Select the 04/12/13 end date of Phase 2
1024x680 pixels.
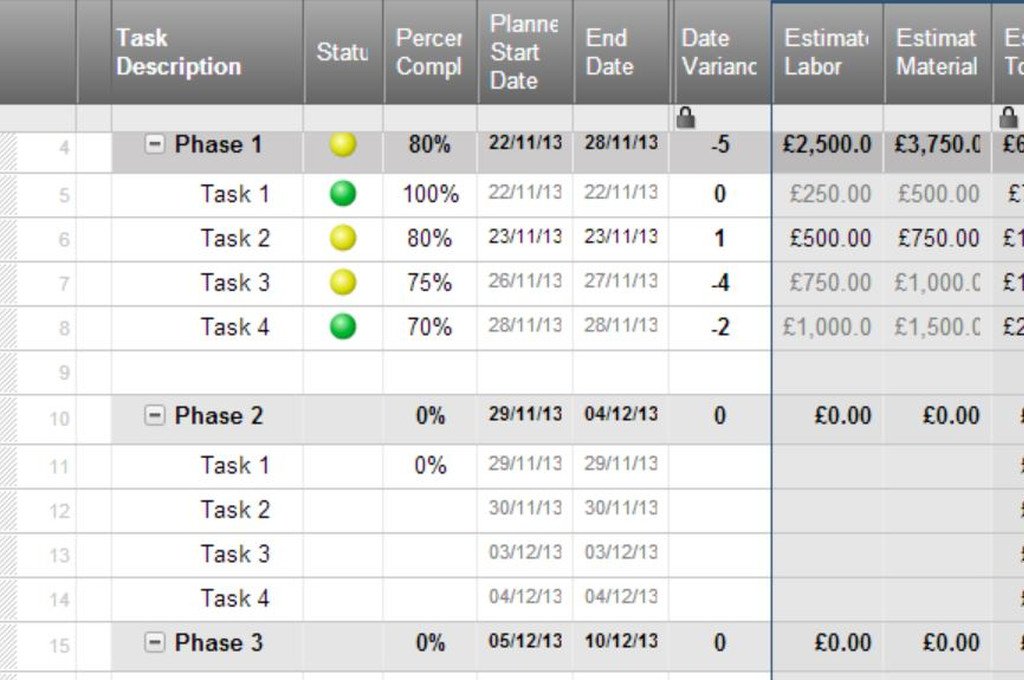(x=621, y=415)
